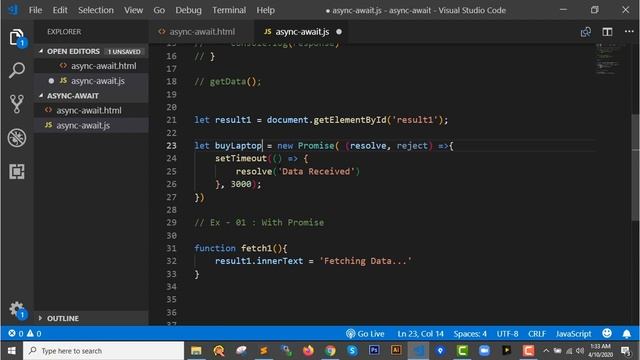
Task: Click the Go Live server button
Action: pos(365,333)
